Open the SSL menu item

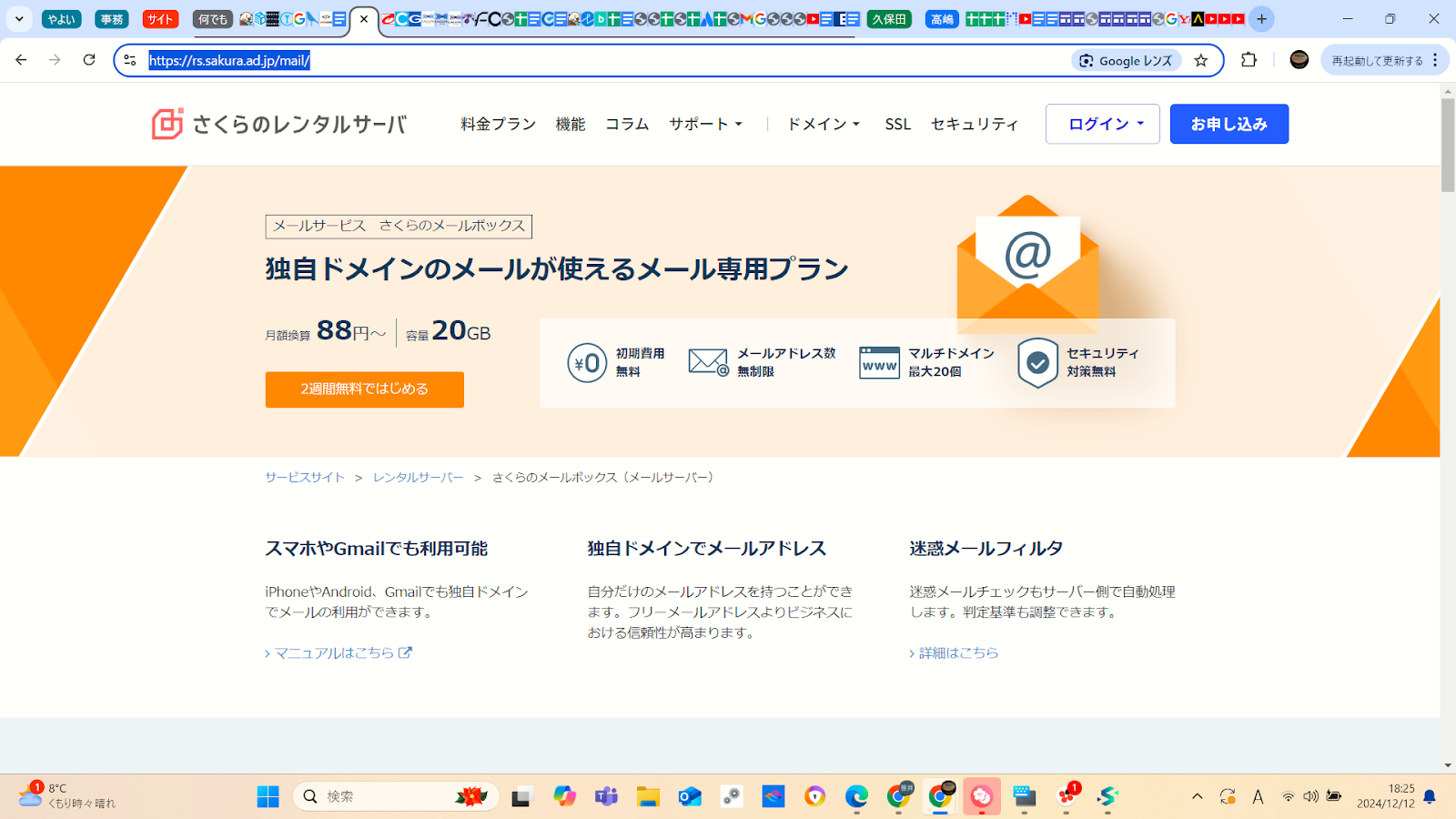click(x=898, y=124)
